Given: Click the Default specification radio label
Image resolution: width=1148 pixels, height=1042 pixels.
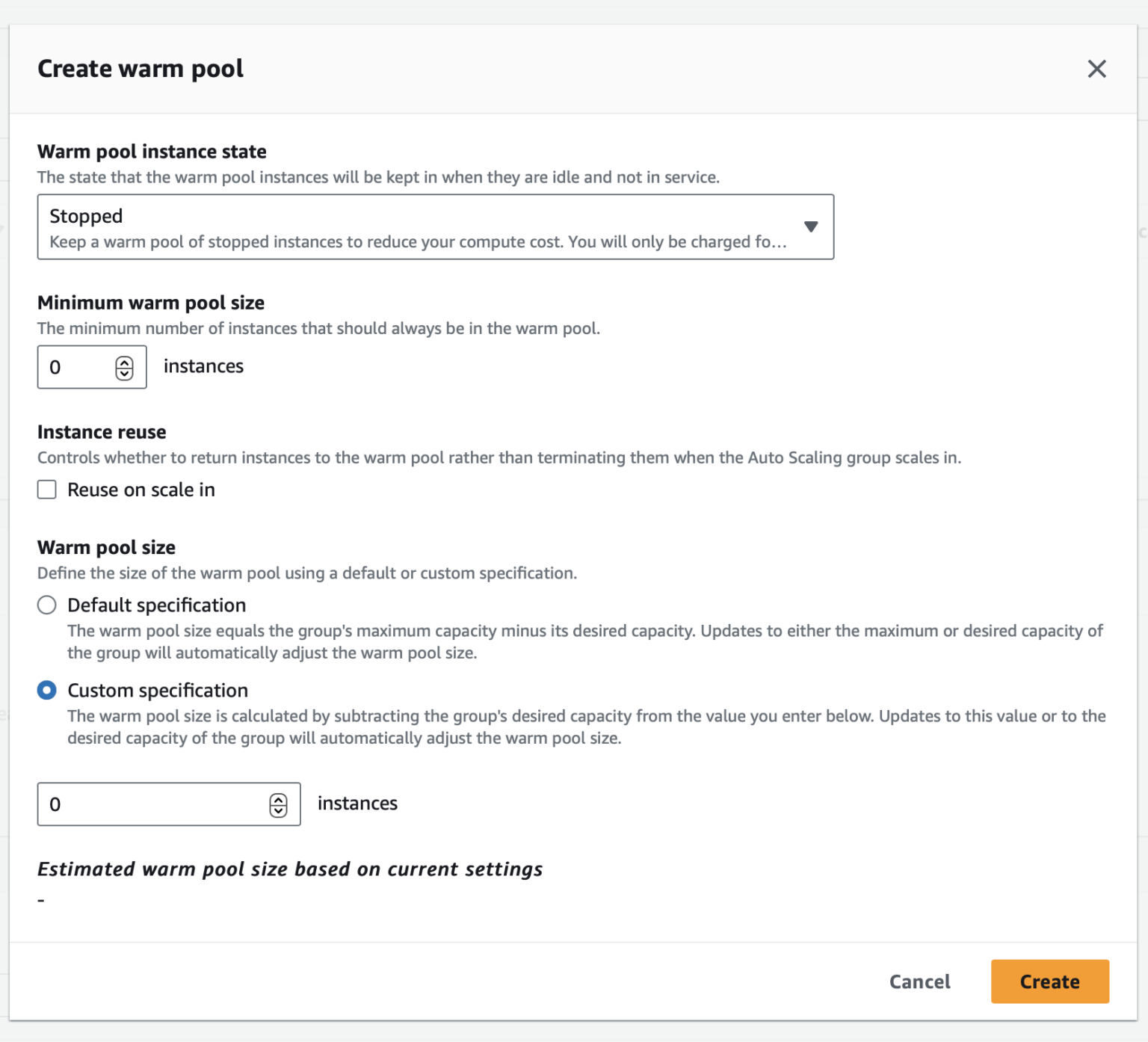Looking at the screenshot, I should (x=156, y=605).
